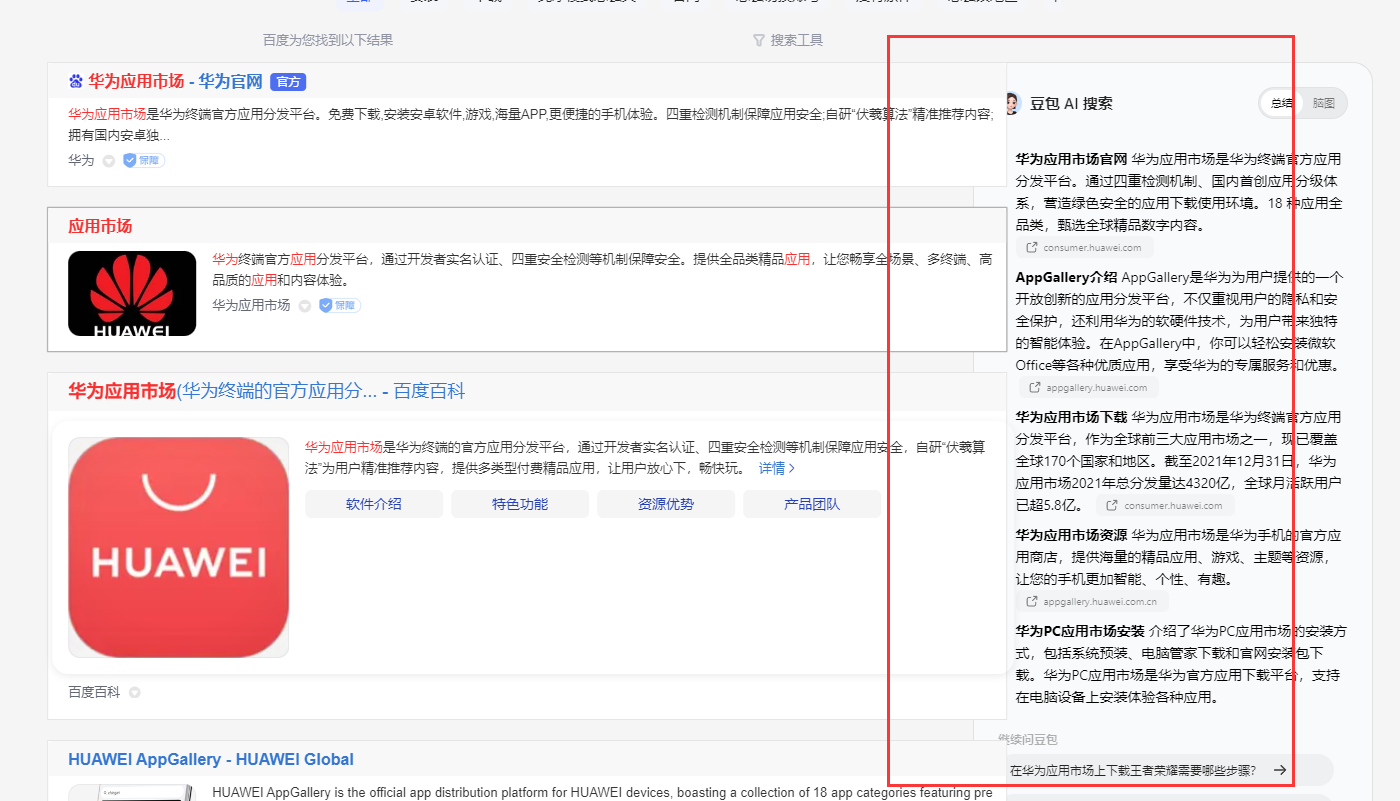Click the source name 华为 under the first result
The height and width of the screenshot is (801, 1400).
click(81, 160)
